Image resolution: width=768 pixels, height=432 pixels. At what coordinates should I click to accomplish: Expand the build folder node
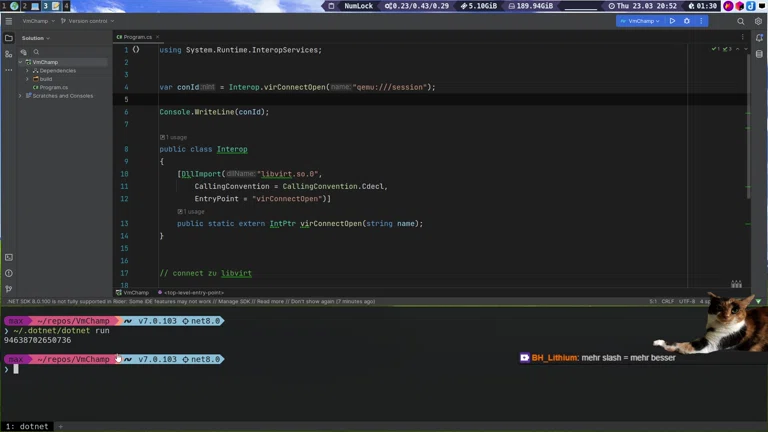coord(27,79)
